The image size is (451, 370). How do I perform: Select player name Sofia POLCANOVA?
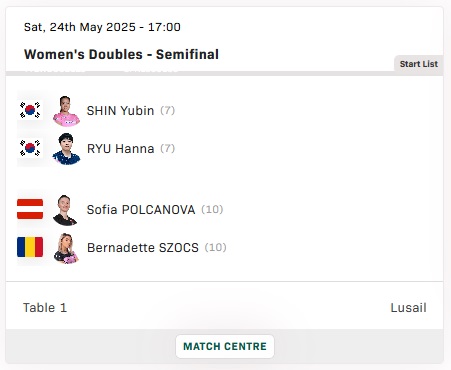pyautogui.click(x=141, y=210)
